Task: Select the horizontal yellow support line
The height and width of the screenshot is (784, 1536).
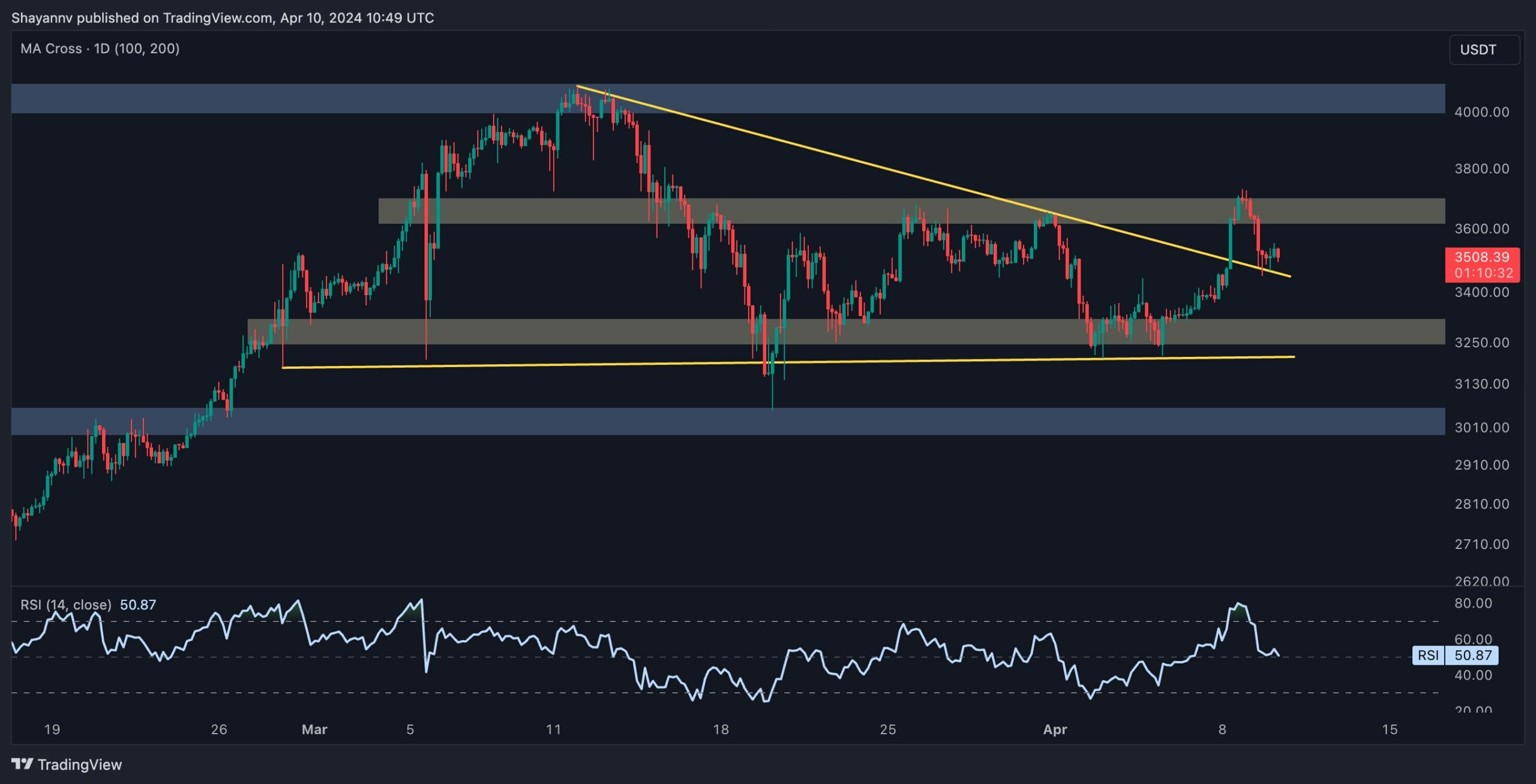Action: tap(600, 364)
